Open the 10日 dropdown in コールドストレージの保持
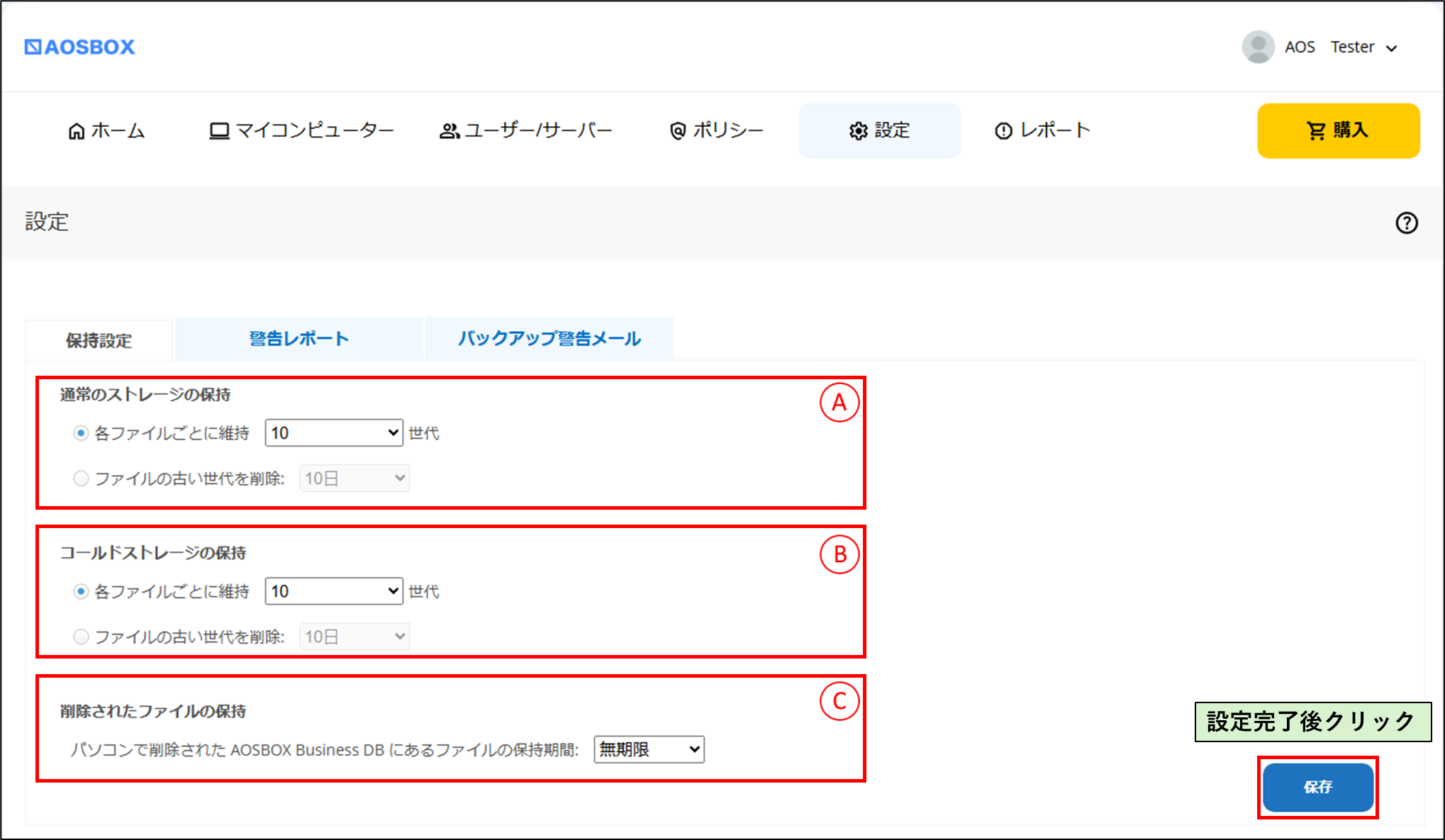Image resolution: width=1445 pixels, height=840 pixels. click(x=355, y=637)
